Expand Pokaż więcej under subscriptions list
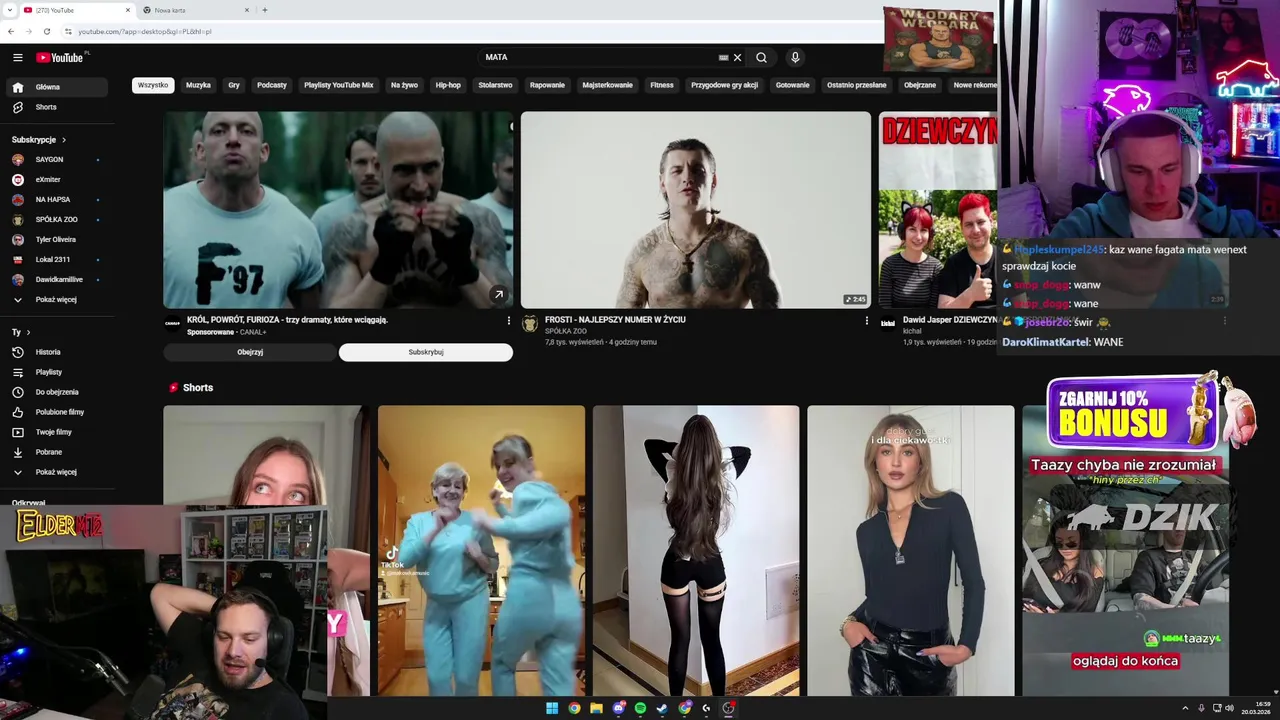The image size is (1280, 720). [56, 299]
